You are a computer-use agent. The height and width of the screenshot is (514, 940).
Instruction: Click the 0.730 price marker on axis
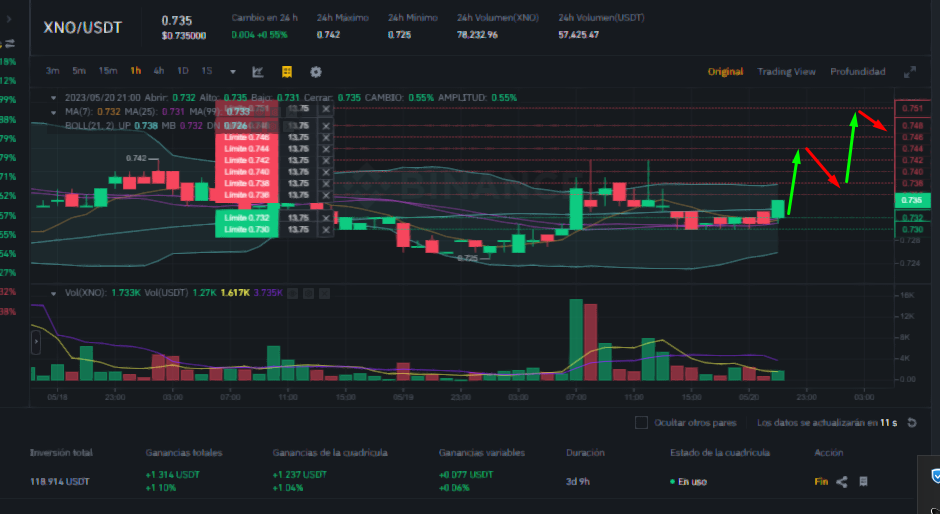pos(912,230)
